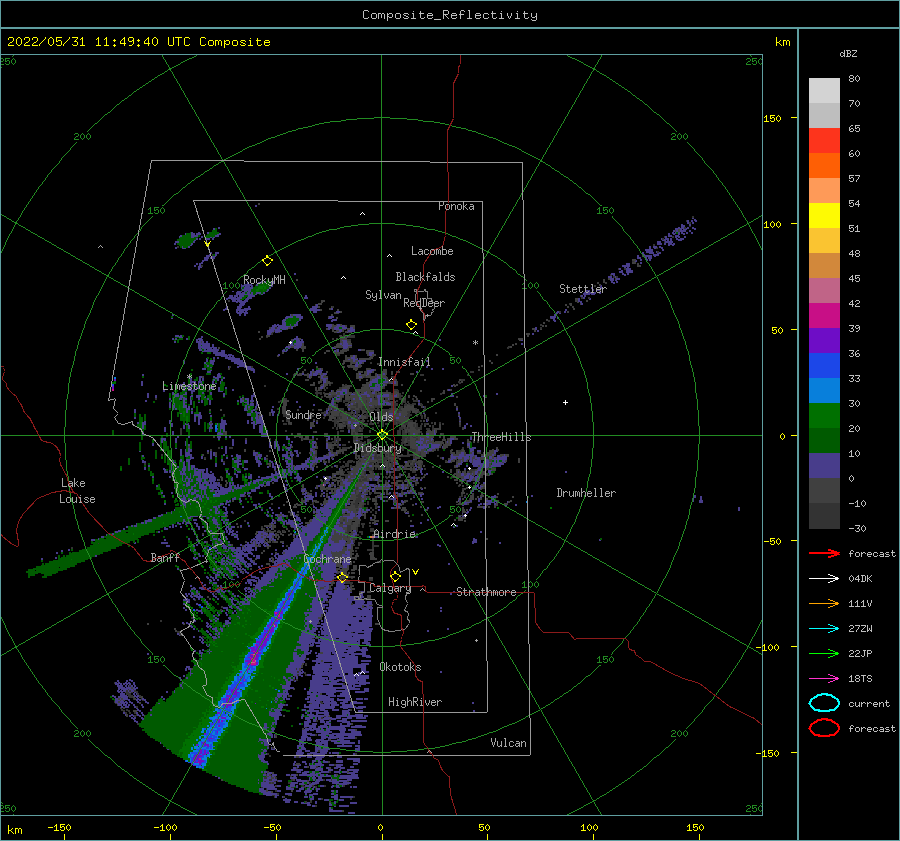Pick the green 22JP arrow in the legend
The height and width of the screenshot is (841, 900).
824,653
